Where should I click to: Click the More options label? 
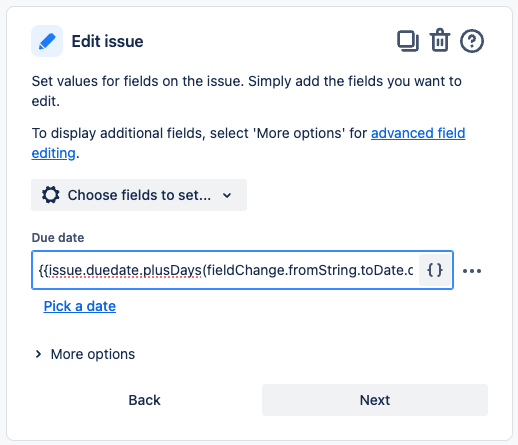coord(93,354)
